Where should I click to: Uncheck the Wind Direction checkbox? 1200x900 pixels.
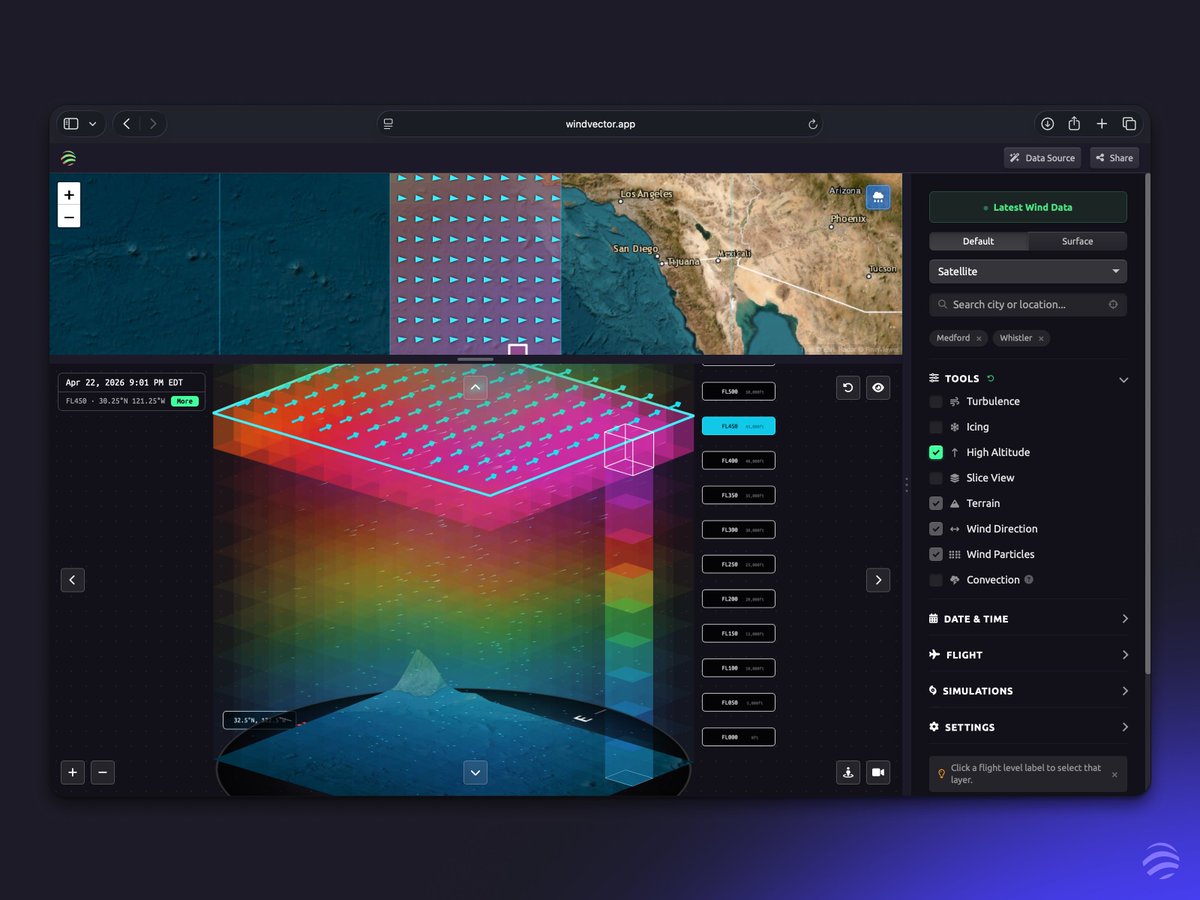coord(936,529)
